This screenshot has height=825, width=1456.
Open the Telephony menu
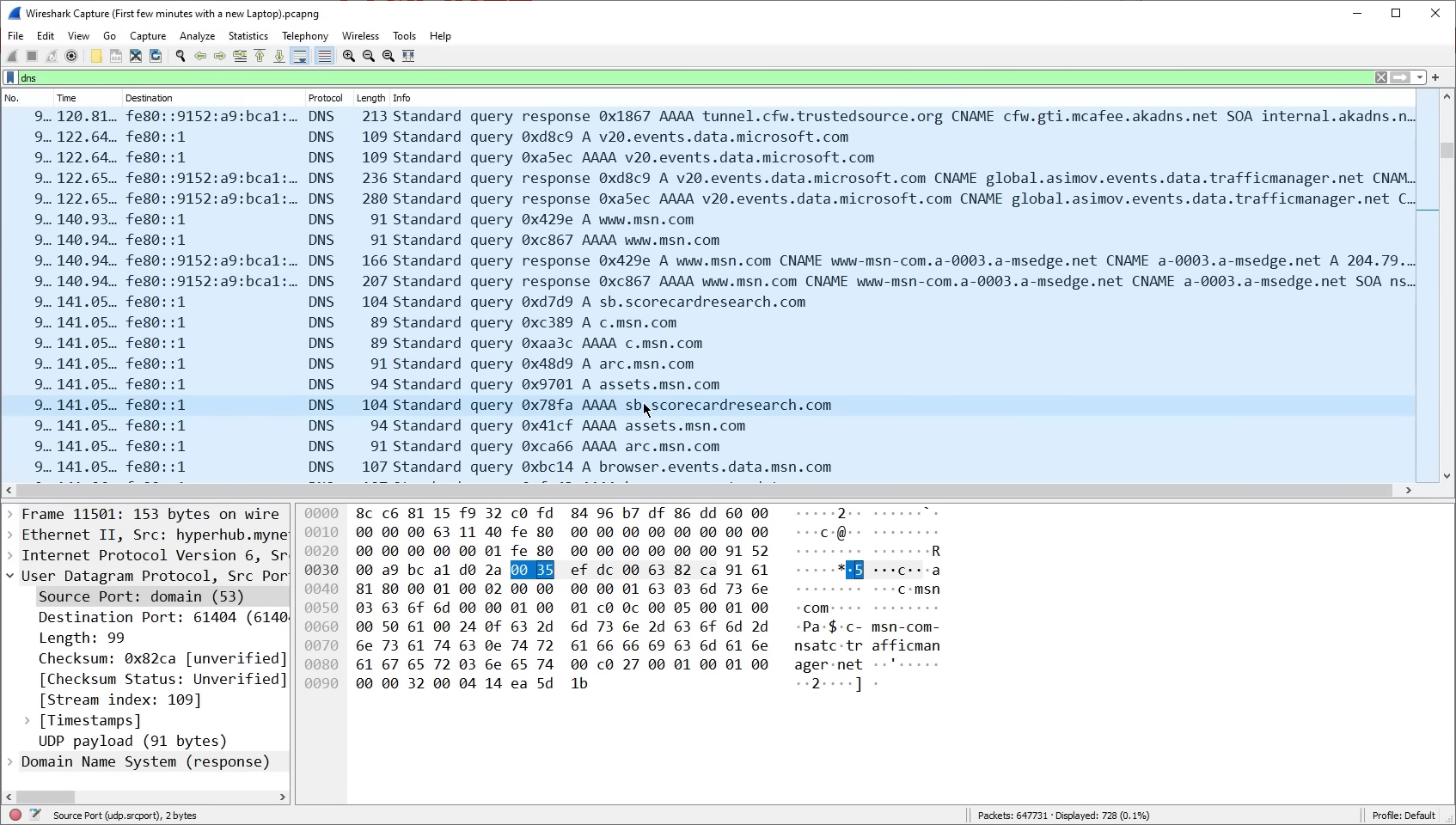pos(305,36)
